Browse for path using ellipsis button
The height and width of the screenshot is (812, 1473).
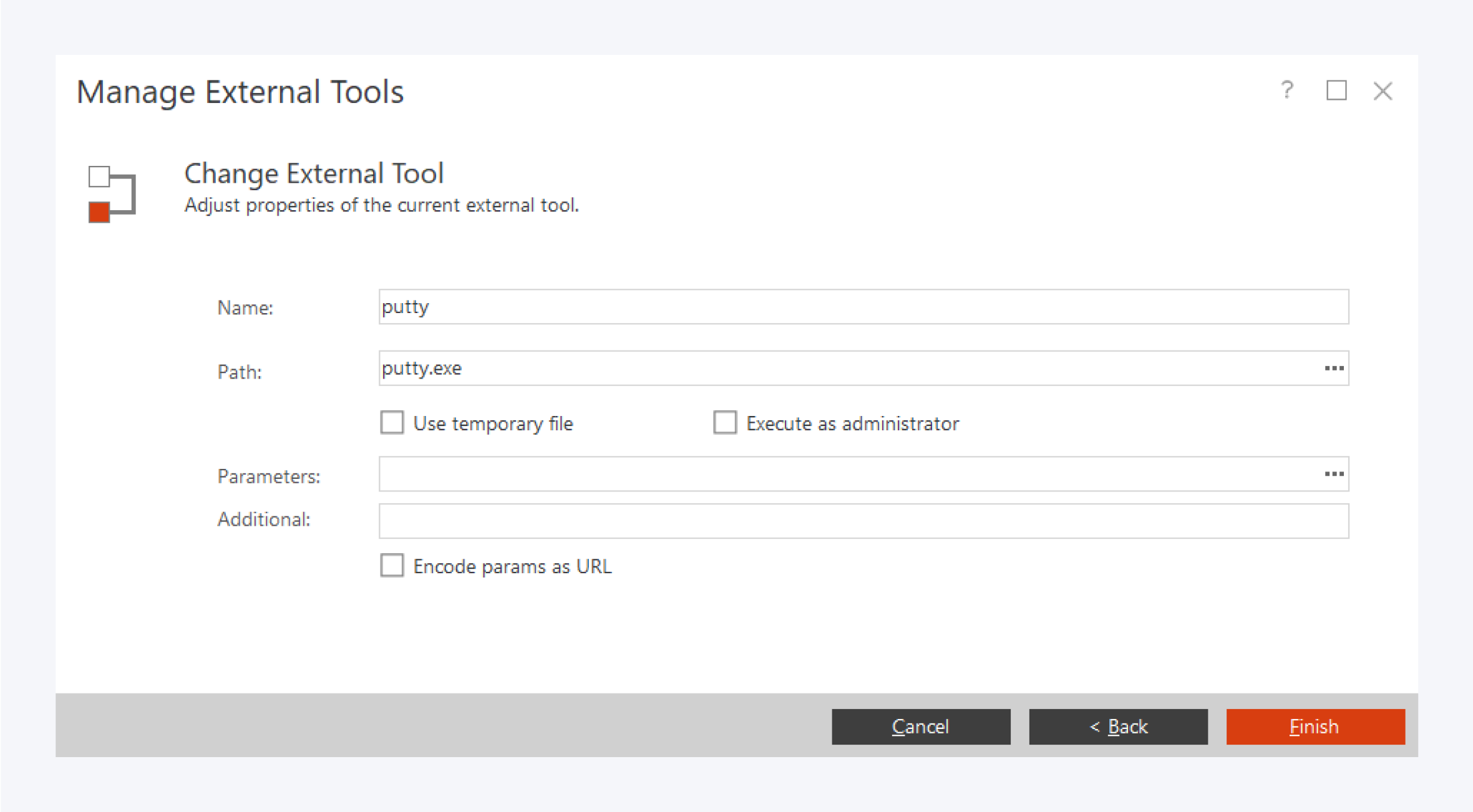point(1334,369)
